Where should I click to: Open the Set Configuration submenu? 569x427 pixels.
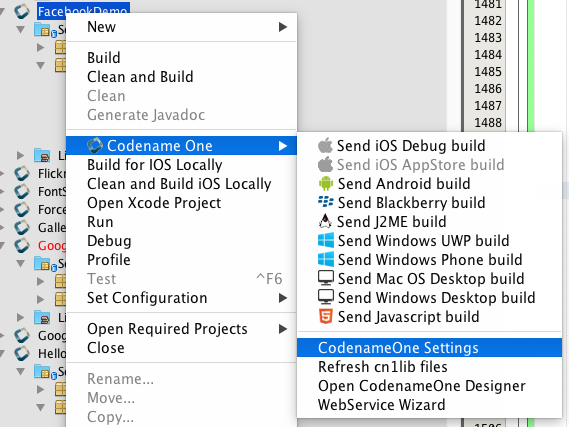181,298
